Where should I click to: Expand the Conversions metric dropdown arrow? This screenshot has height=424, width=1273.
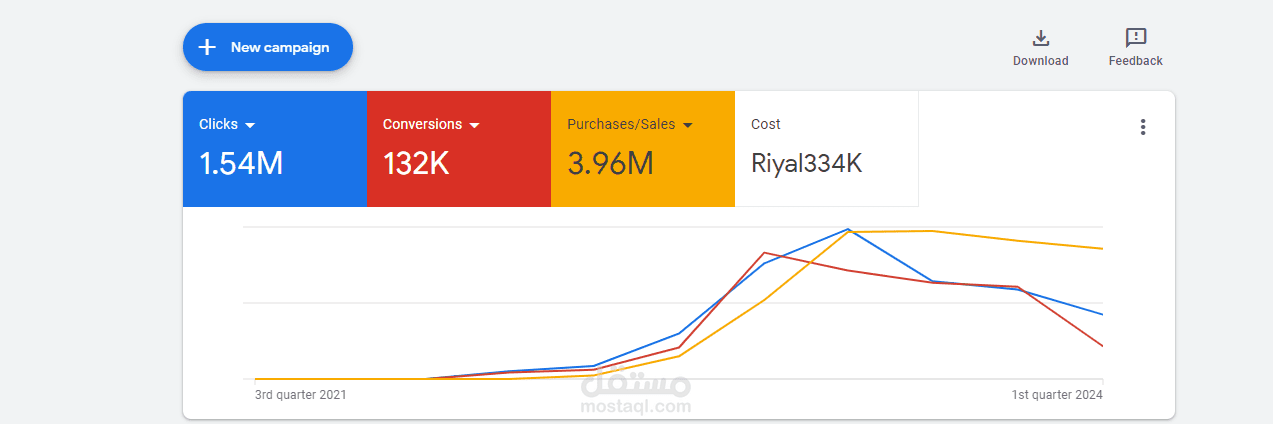point(474,125)
